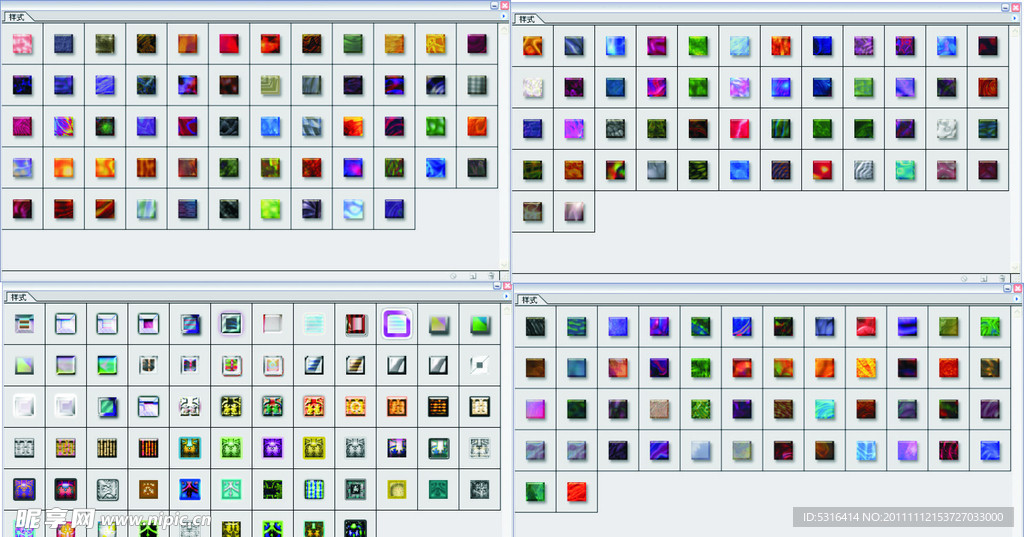Choose the white pearl style in the top-right panel
Screen dimensions: 1024x537
coord(532,88)
